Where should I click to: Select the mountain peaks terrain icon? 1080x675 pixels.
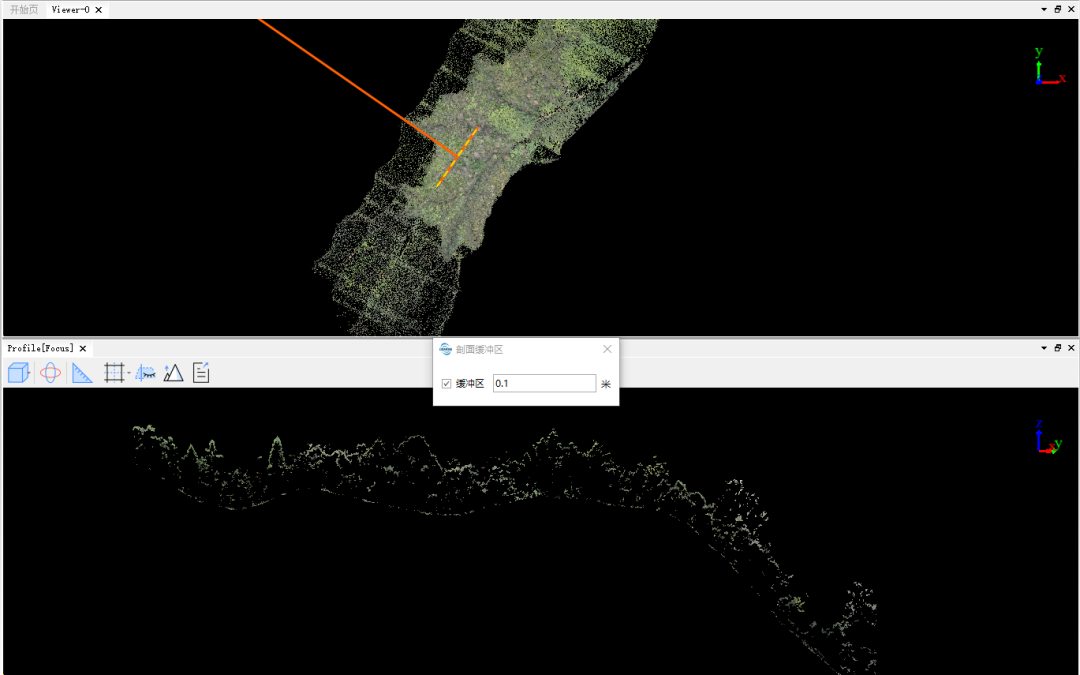click(x=173, y=373)
